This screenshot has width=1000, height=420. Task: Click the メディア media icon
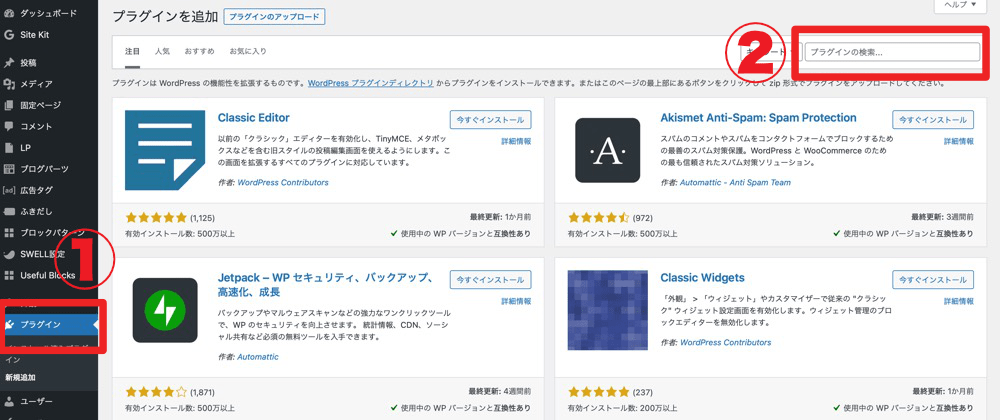[9, 83]
